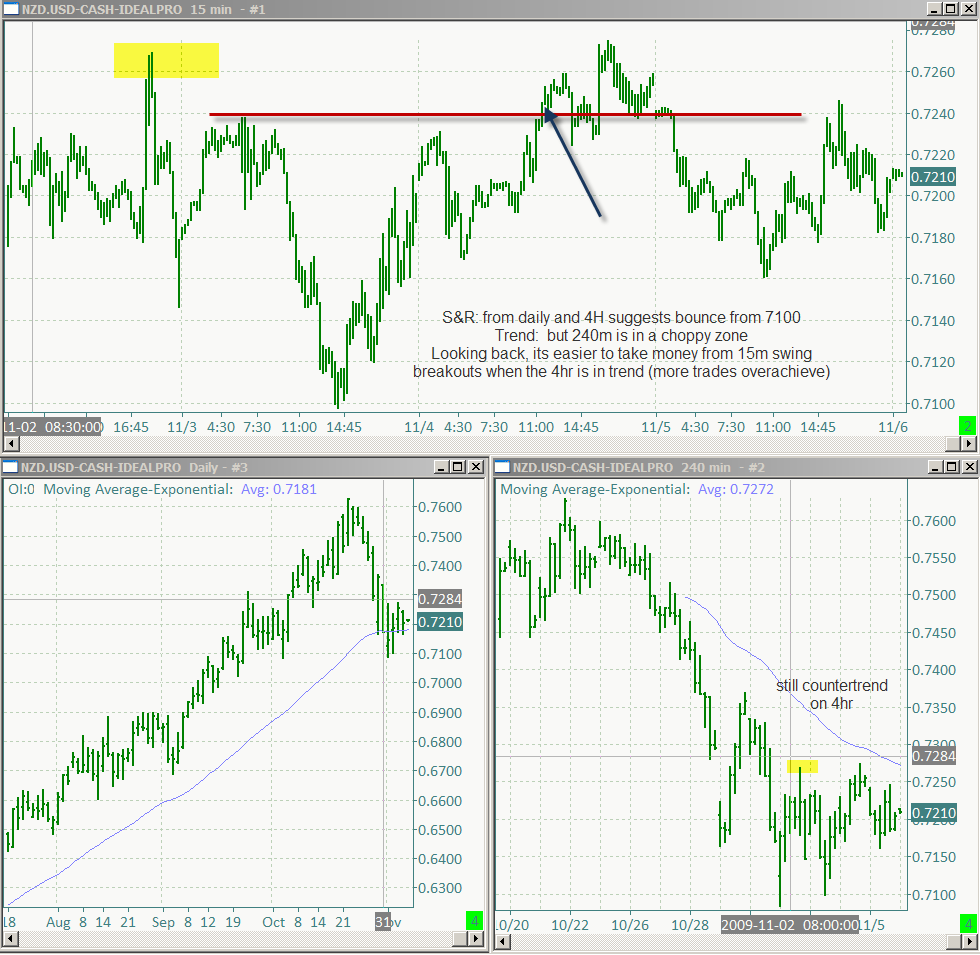
Task: Click the 240 min chart window icon
Action: [x=502, y=467]
